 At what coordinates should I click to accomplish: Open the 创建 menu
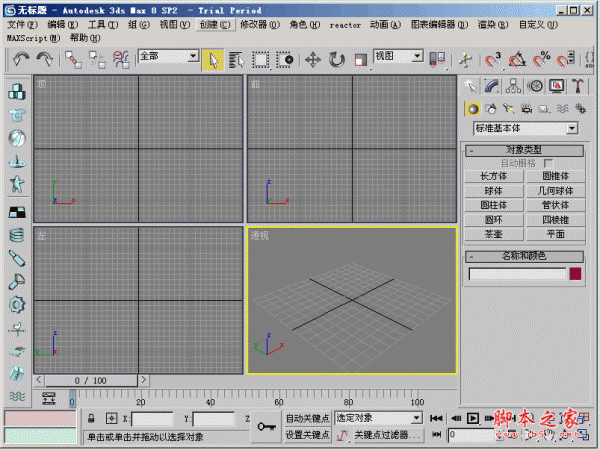coord(214,25)
